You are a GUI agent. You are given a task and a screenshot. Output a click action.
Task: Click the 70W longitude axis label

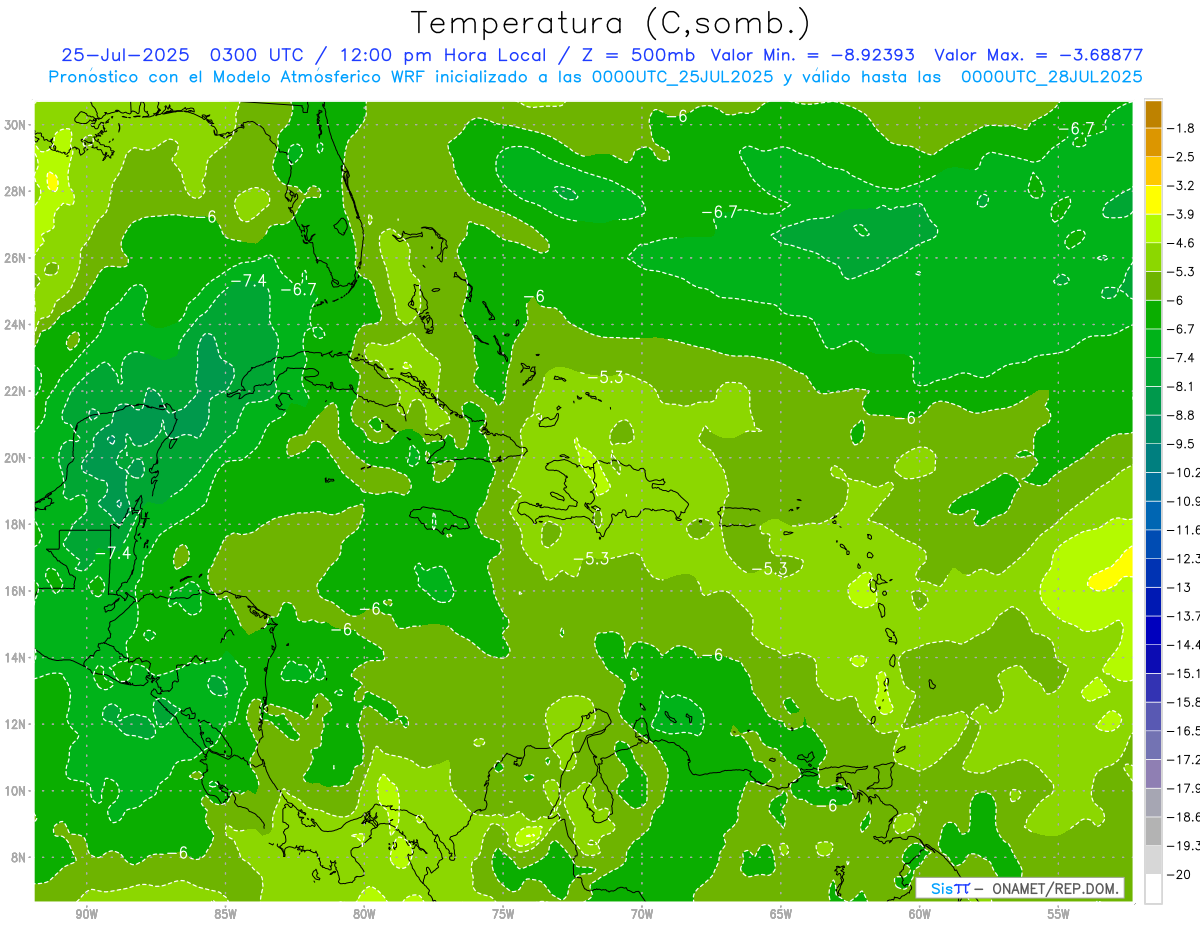click(642, 914)
